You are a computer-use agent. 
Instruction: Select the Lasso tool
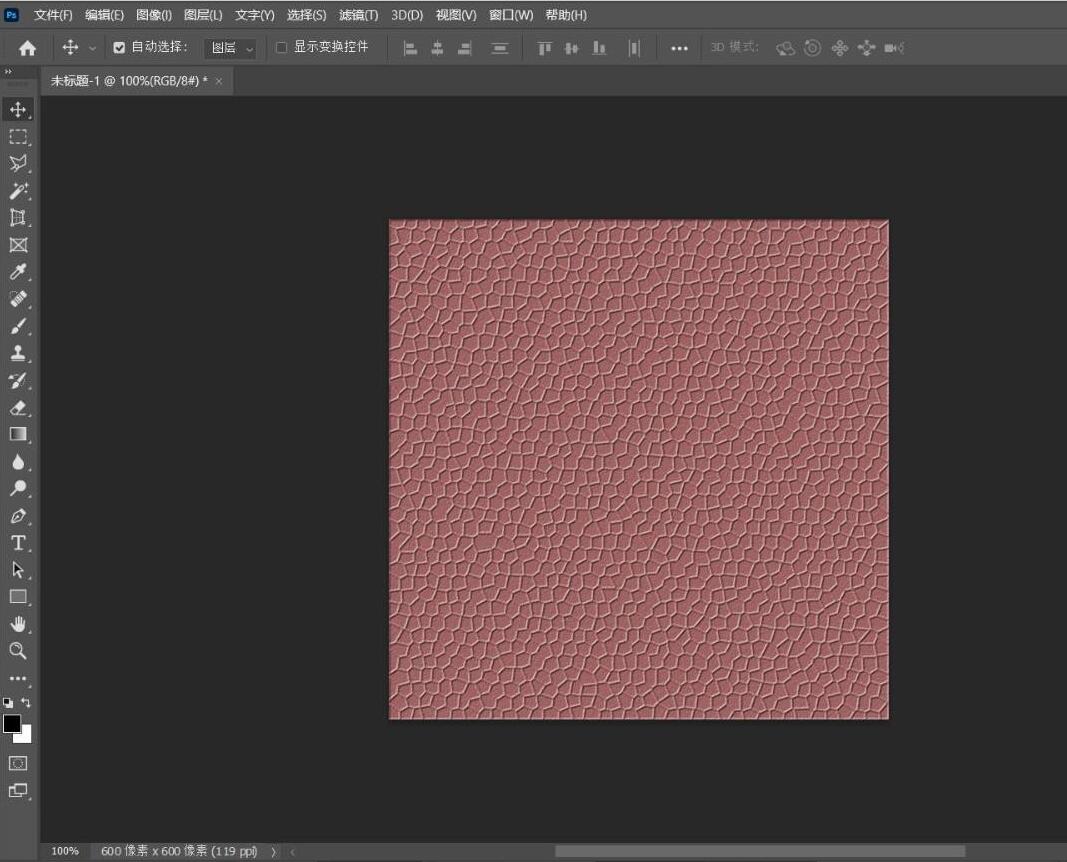coord(18,164)
